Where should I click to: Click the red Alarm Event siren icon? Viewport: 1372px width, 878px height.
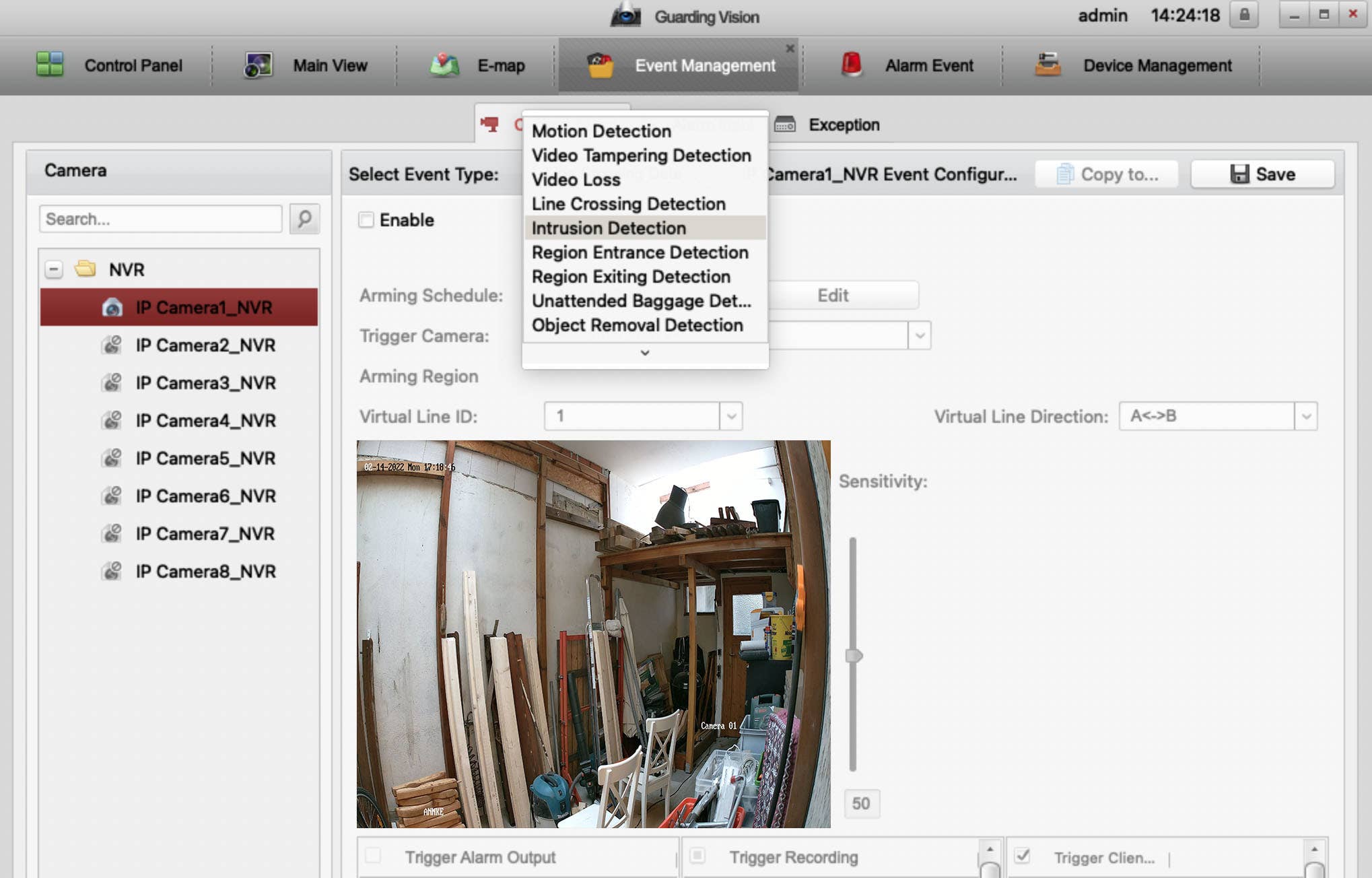point(852,65)
